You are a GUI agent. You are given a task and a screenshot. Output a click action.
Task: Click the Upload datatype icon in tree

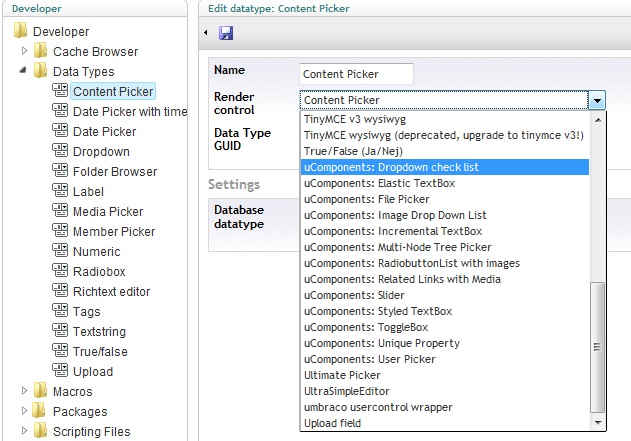(x=60, y=371)
